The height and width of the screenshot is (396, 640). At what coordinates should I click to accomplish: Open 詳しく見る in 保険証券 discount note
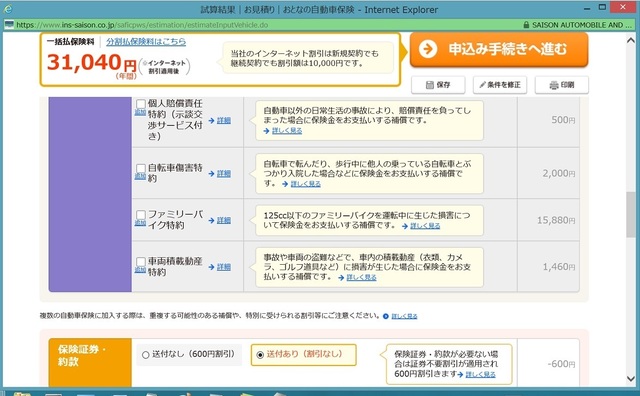[x=480, y=374]
